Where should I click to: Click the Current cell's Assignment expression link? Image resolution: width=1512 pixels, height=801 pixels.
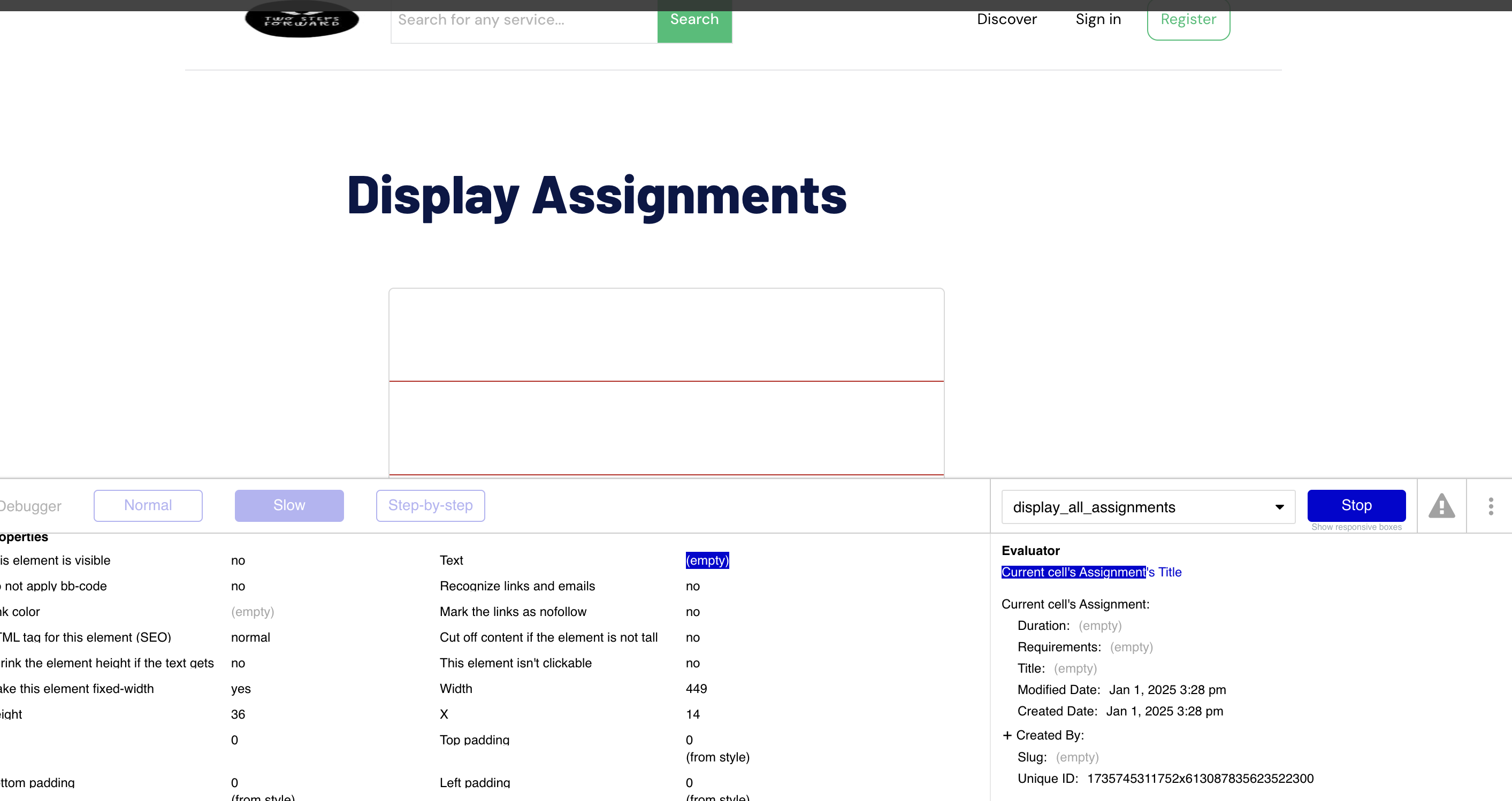tap(1073, 572)
